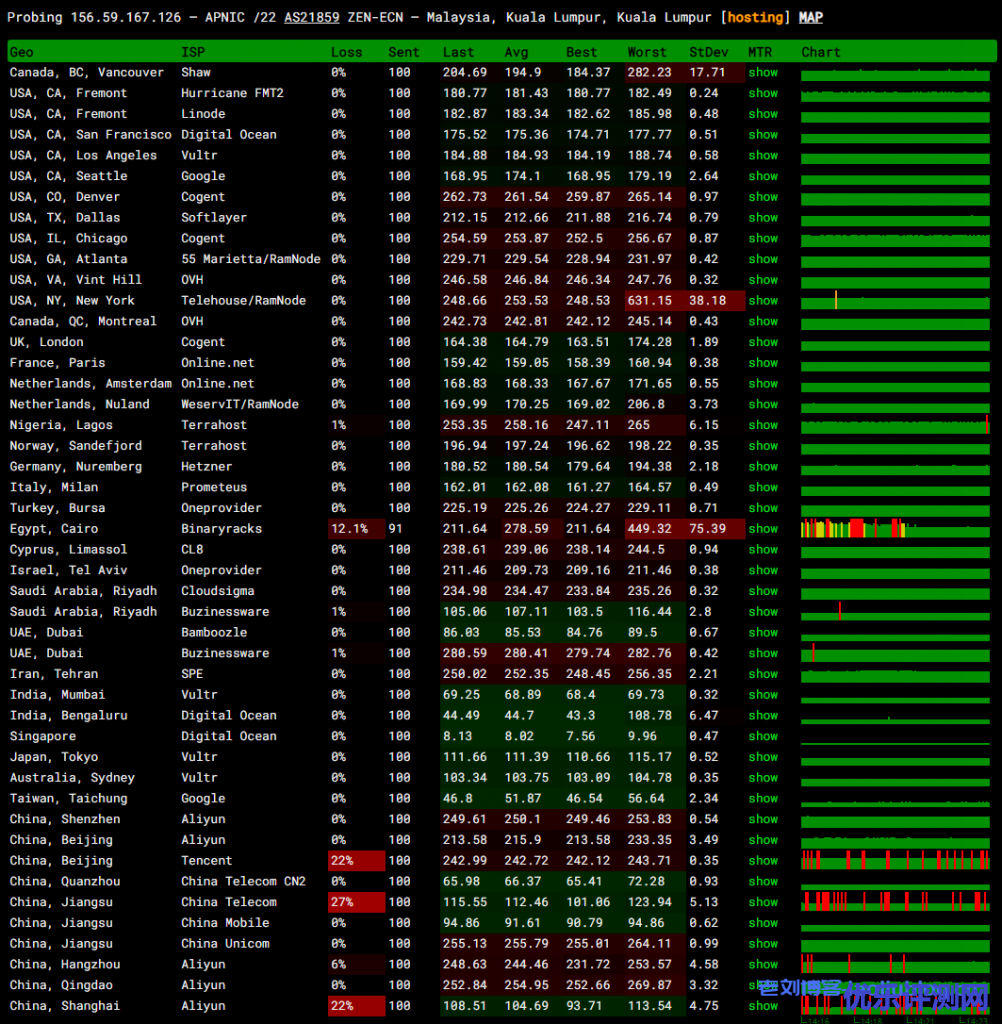This screenshot has width=1002, height=1024.
Task: Click the hosting tag in the header
Action: click(x=755, y=18)
